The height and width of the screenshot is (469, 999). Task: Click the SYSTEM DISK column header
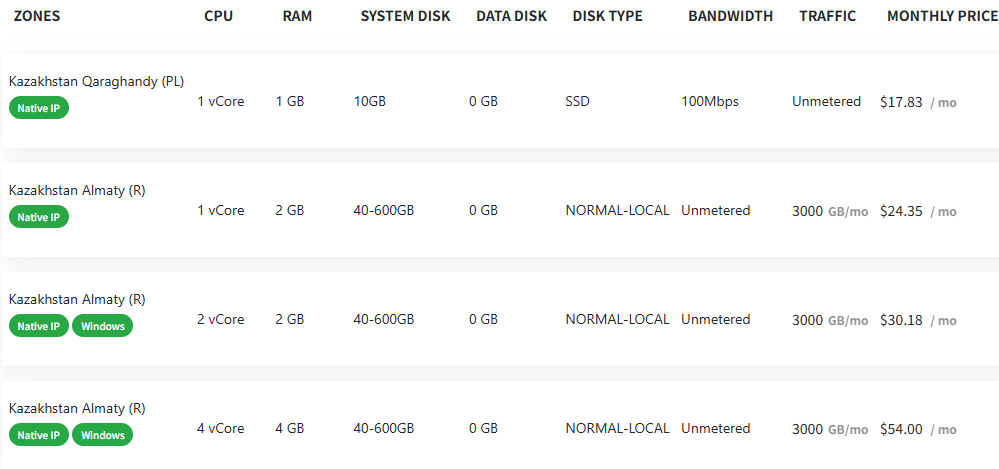click(405, 16)
